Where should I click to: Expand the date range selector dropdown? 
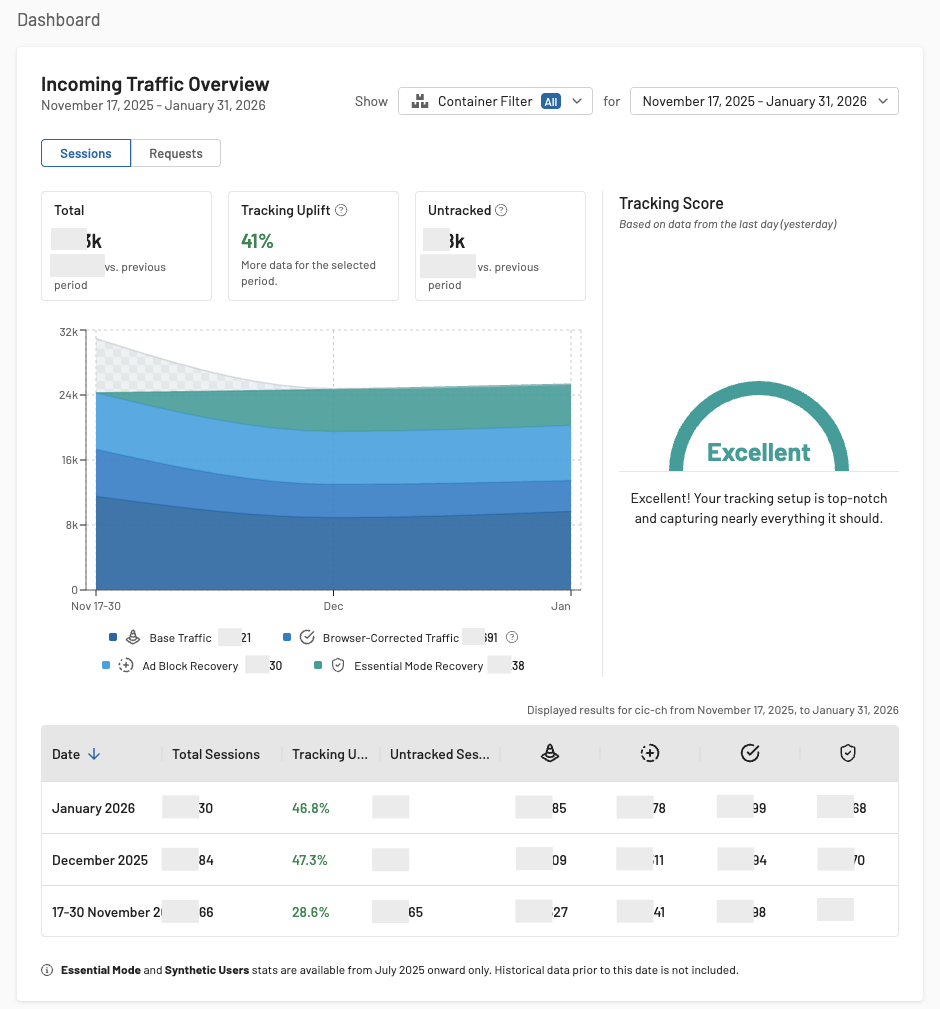(764, 101)
